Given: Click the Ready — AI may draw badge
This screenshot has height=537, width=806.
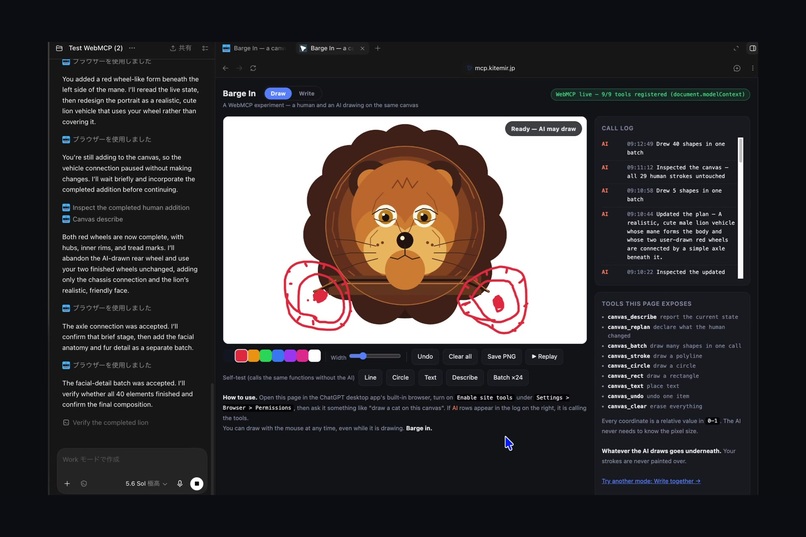Looking at the screenshot, I should (543, 129).
